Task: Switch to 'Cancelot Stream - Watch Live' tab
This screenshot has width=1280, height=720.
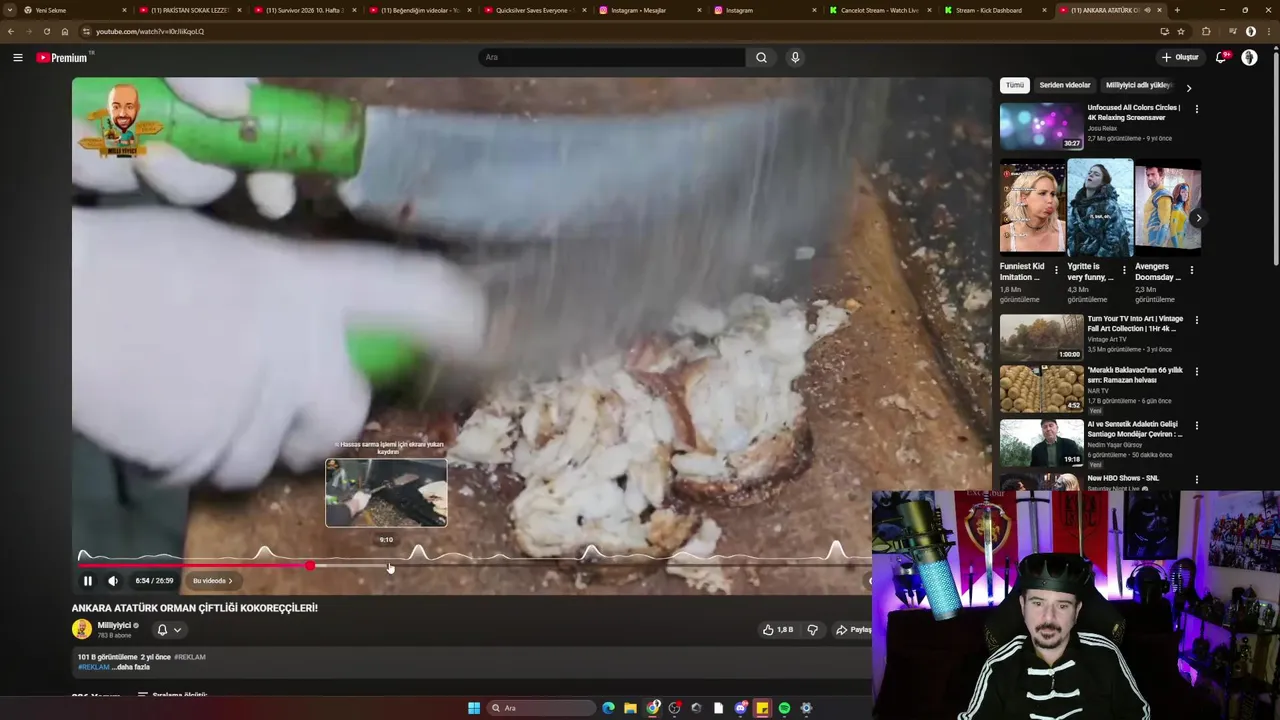Action: point(880,10)
